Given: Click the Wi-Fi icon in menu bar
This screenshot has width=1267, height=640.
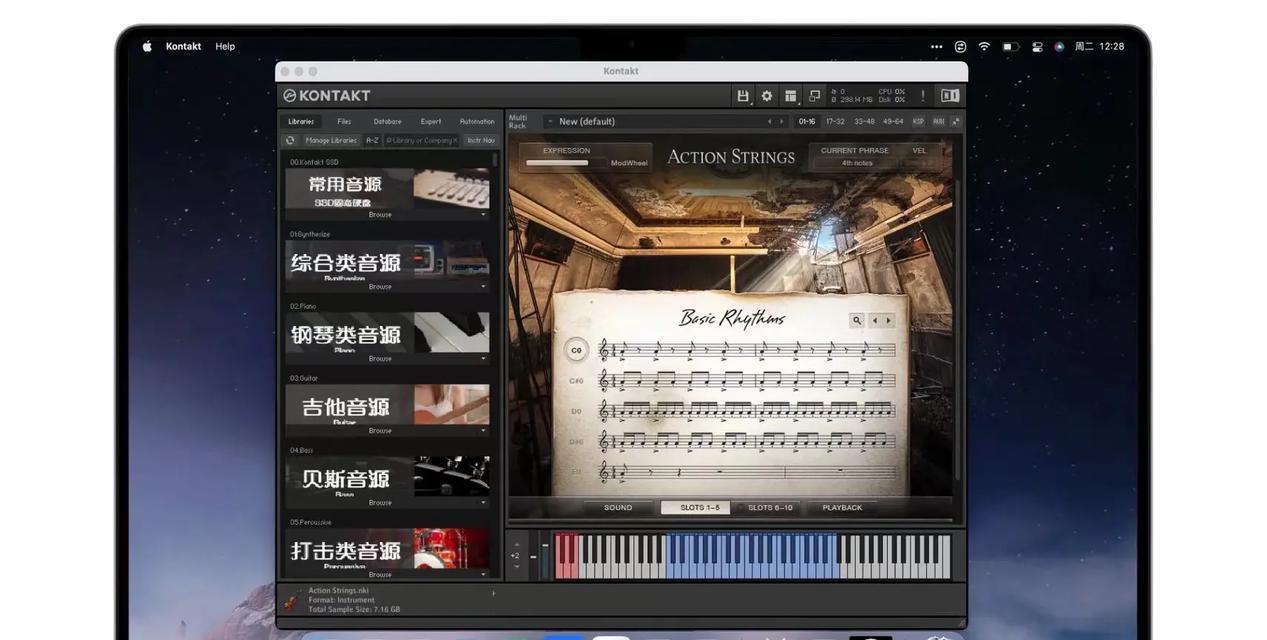Looking at the screenshot, I should click(x=984, y=46).
